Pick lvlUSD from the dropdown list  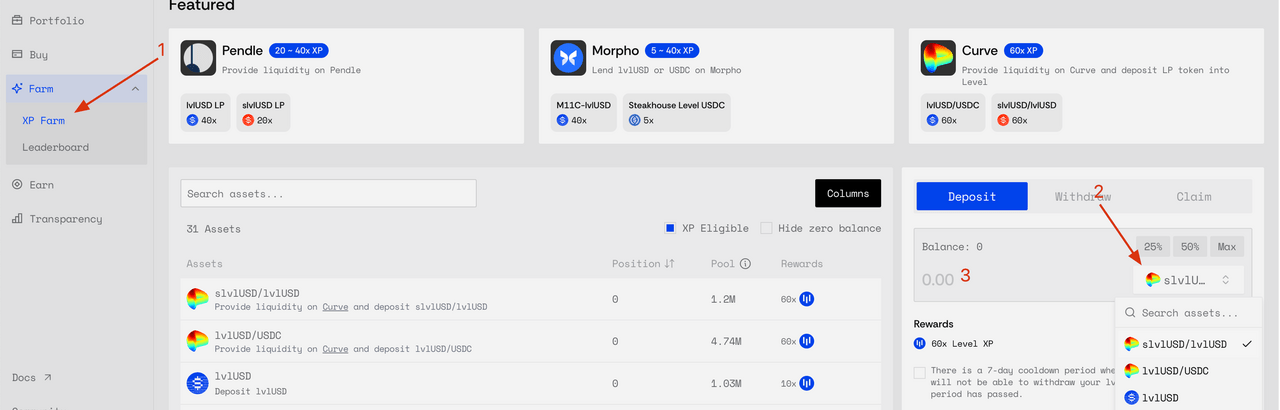(x=1187, y=397)
